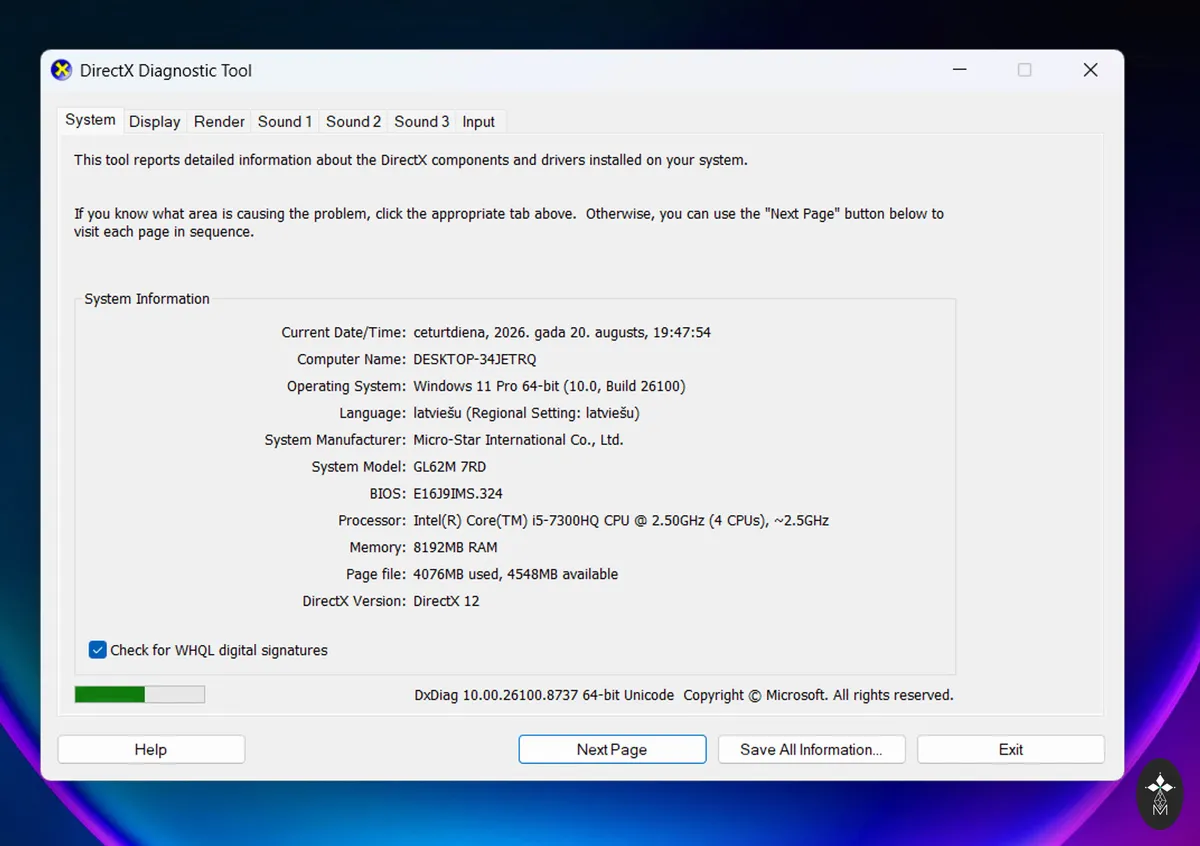Viewport: 1200px width, 846px height.
Task: Click the language value latviešu
Action: click(526, 413)
